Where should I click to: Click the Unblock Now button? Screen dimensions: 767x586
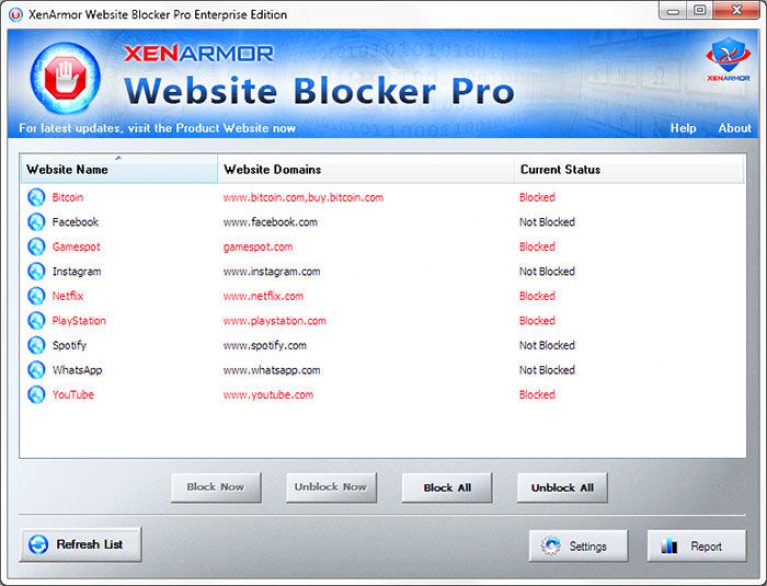331,487
